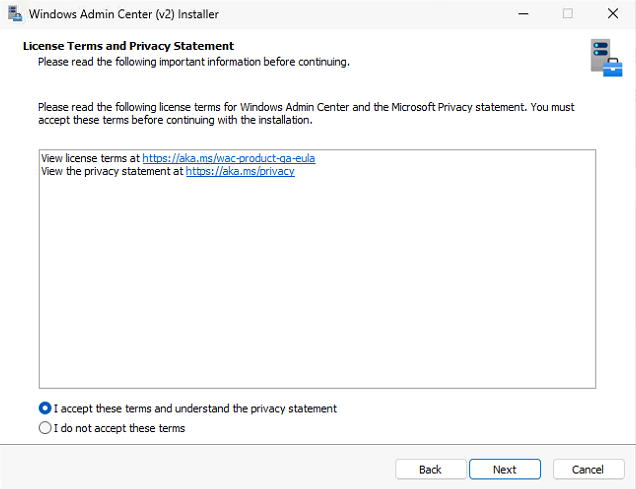636x489 pixels.
Task: Choose "I do not accept these terms" option
Action: pyautogui.click(x=45, y=428)
